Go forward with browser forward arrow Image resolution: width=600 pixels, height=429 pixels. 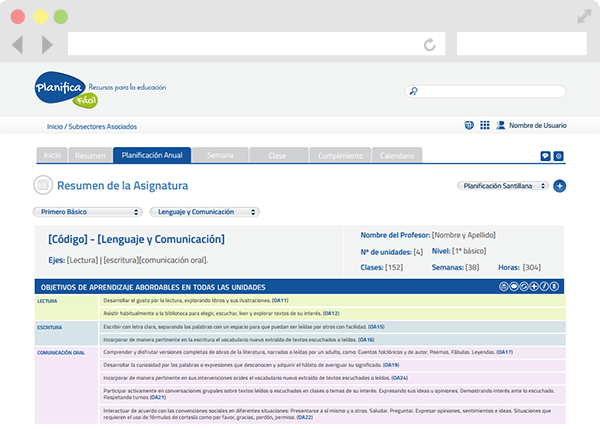[x=47, y=45]
